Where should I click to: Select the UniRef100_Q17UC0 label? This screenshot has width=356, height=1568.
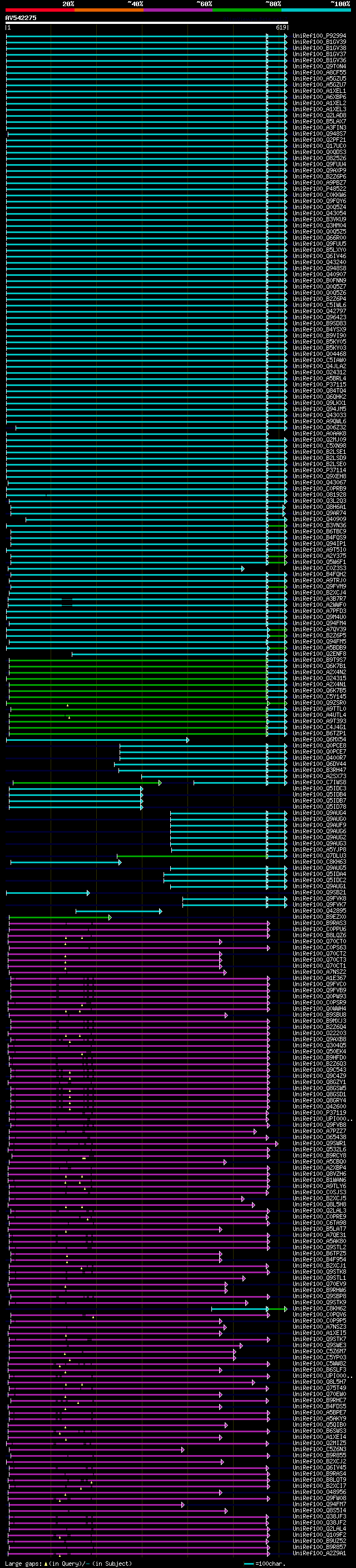319,146
